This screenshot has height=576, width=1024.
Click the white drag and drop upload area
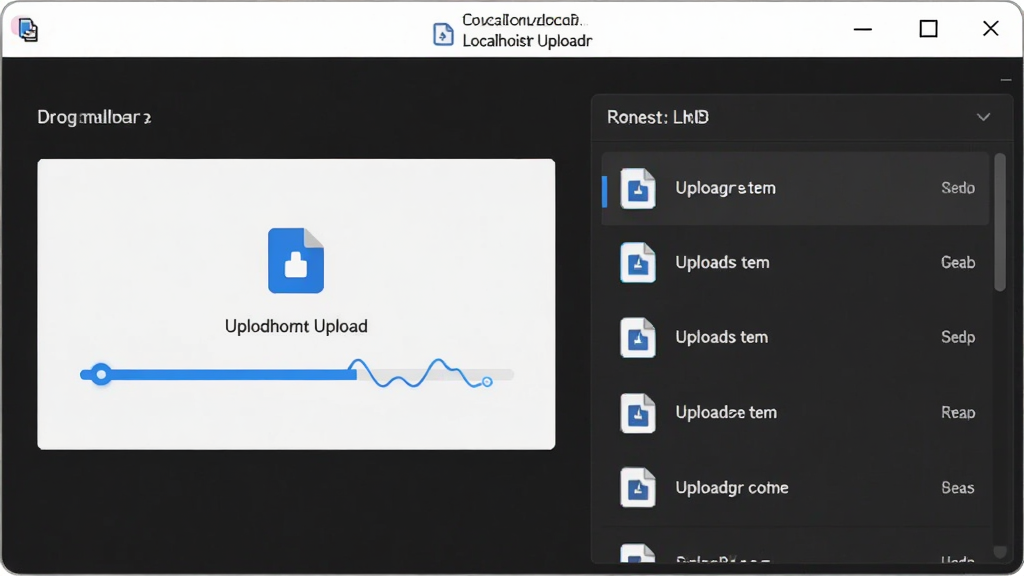[296, 304]
